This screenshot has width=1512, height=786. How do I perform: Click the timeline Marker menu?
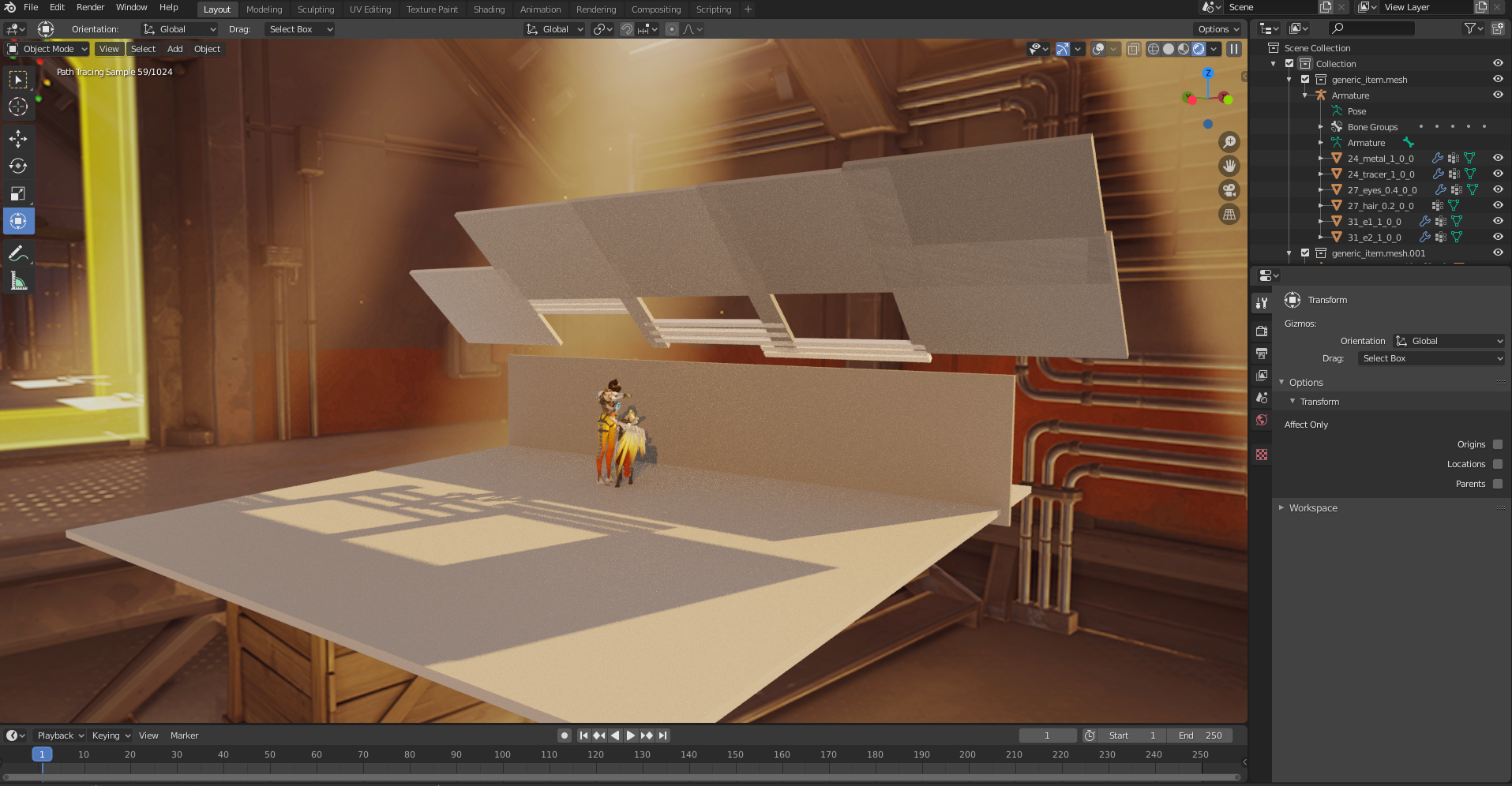coord(184,735)
